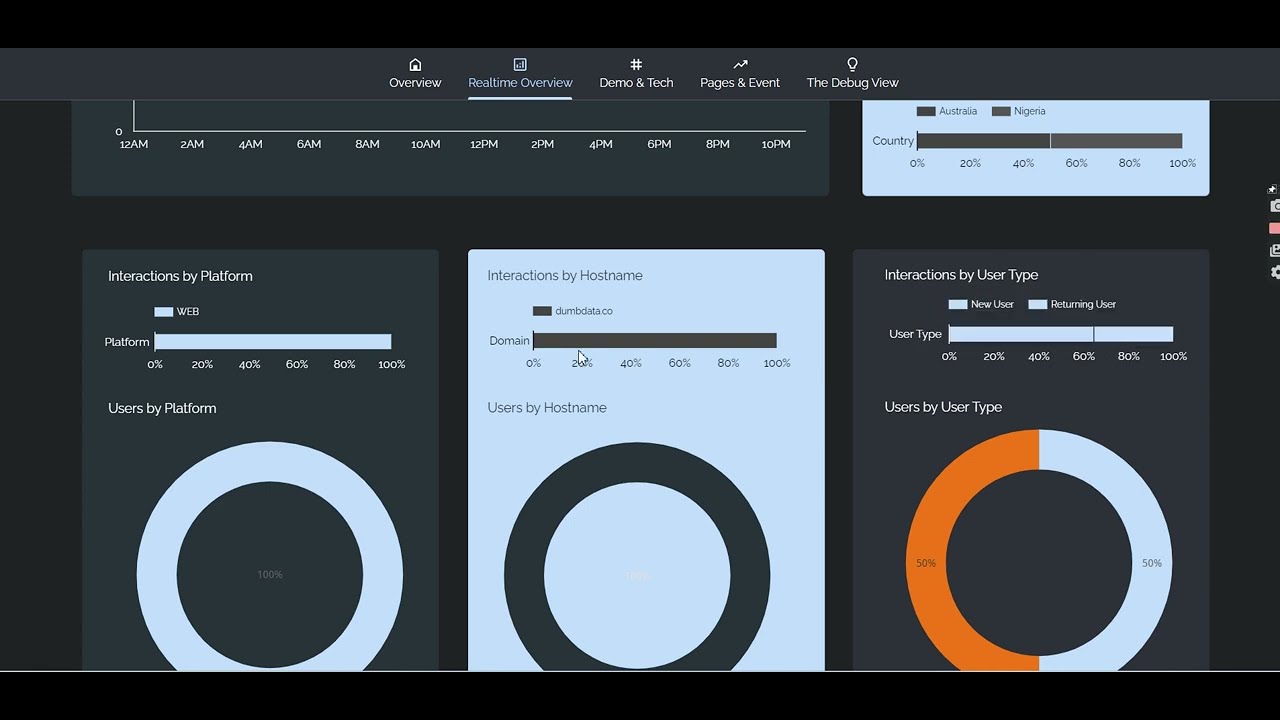Click the Australia segment of the Country bar

tap(983, 141)
